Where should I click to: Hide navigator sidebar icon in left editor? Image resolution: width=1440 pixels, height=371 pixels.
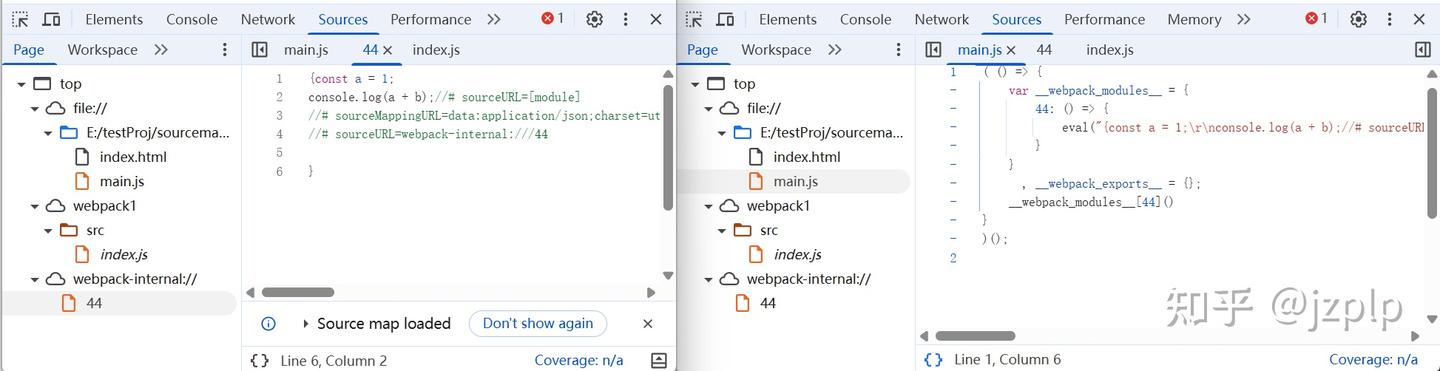259,49
